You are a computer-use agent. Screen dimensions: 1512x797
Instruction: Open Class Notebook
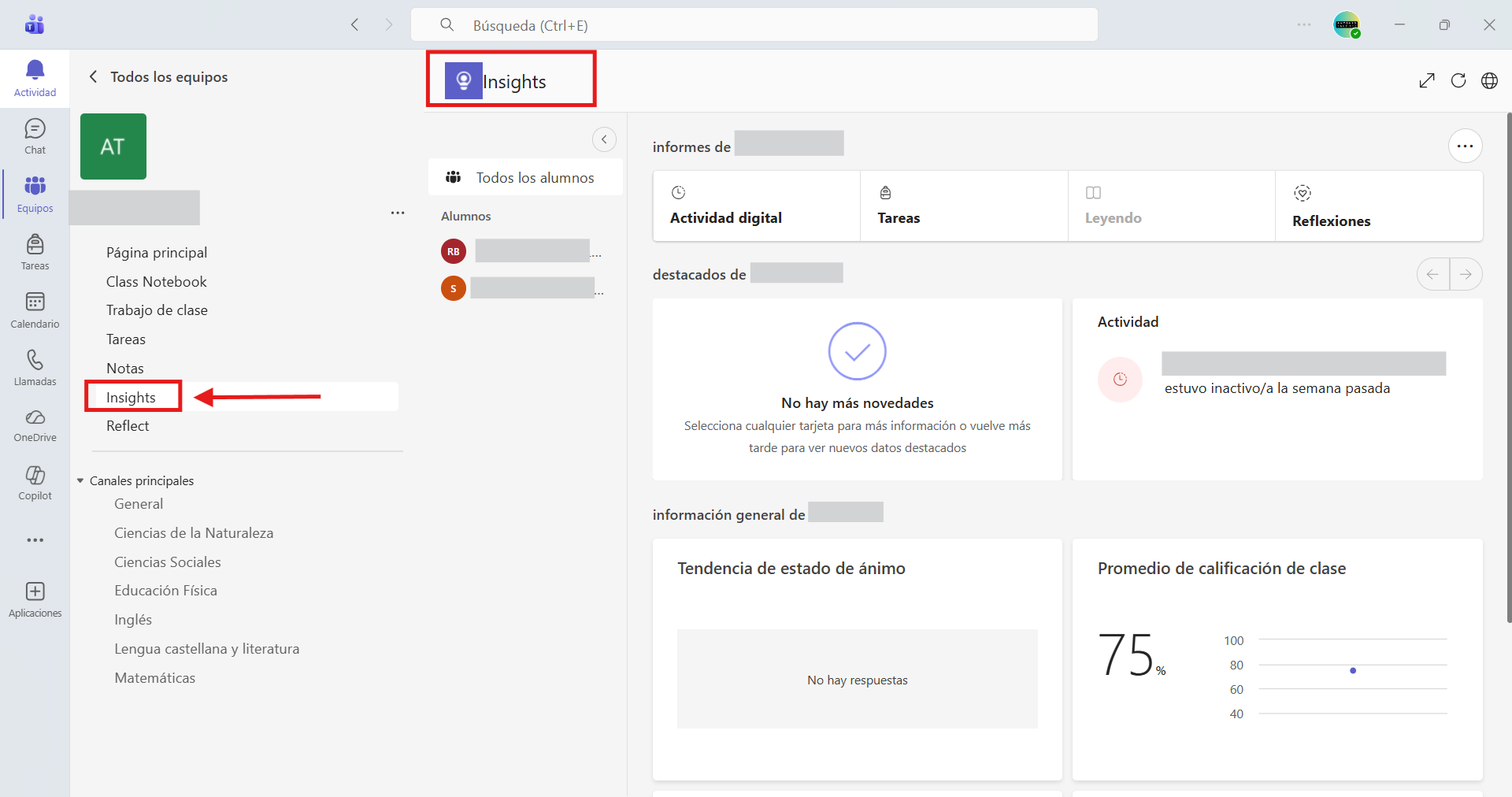157,281
